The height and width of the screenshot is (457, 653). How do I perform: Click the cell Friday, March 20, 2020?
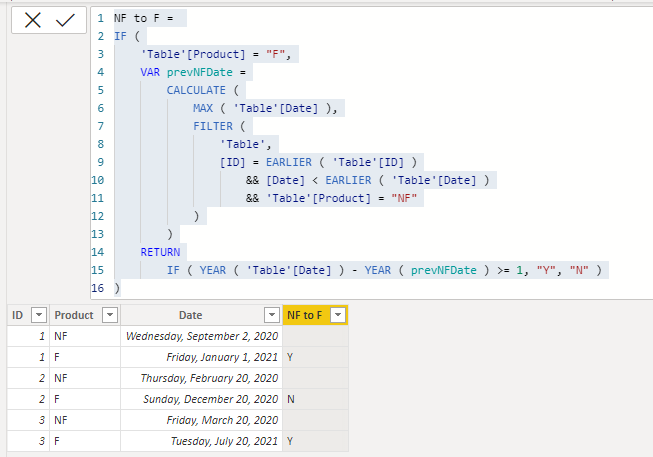click(x=202, y=420)
